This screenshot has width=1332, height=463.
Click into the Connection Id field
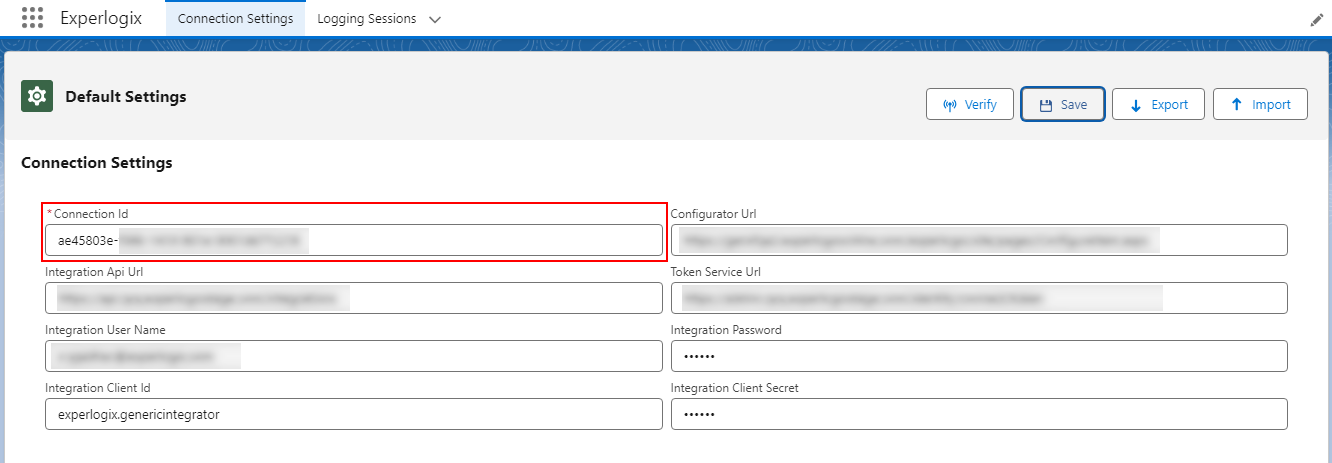coord(354,240)
